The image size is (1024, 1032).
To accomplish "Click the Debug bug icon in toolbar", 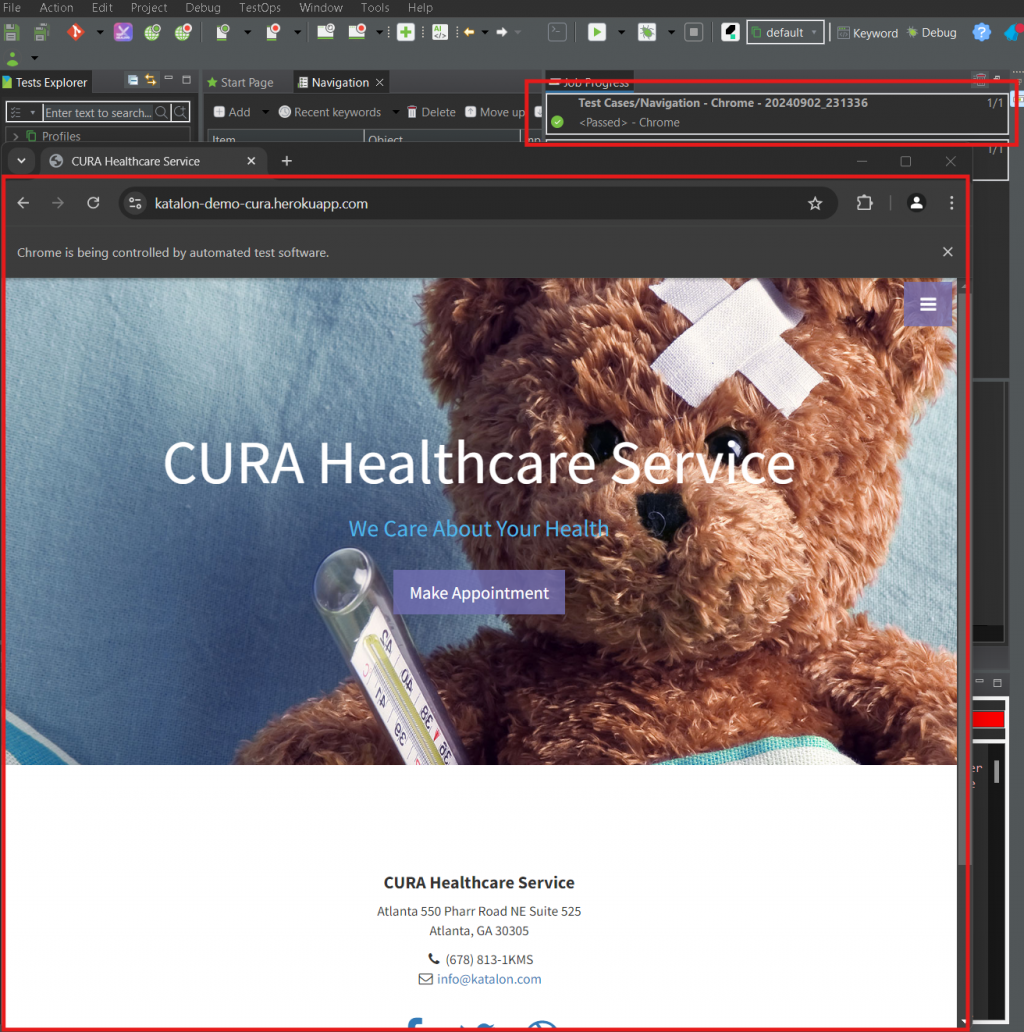I will tap(647, 32).
